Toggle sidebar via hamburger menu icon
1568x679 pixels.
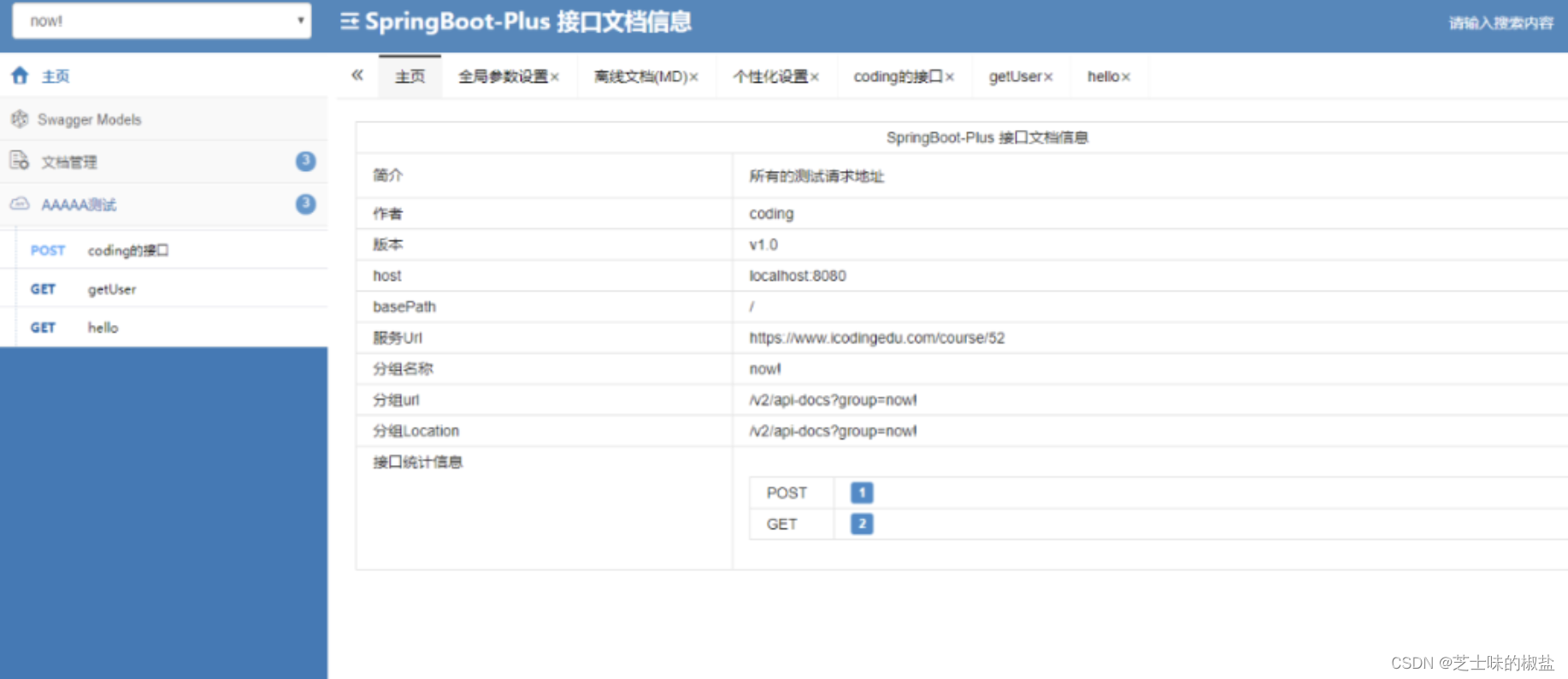349,21
